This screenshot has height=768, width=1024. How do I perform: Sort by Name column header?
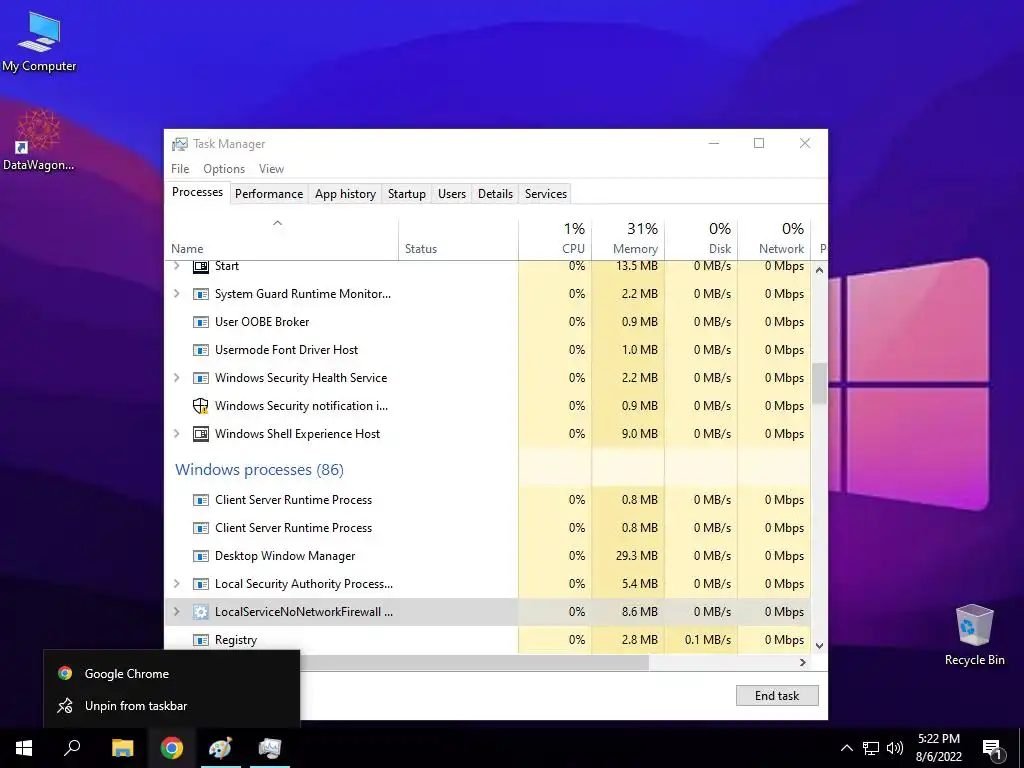pos(281,239)
